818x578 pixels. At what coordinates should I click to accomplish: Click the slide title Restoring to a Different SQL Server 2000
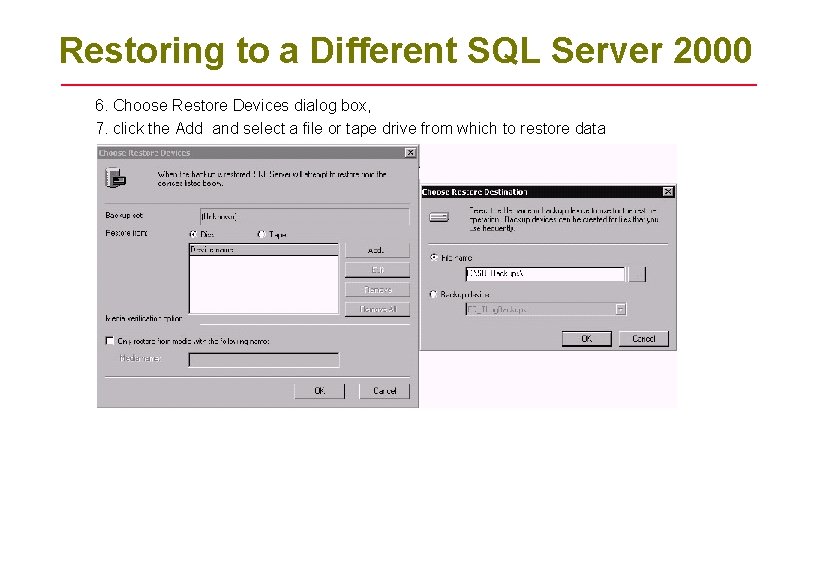(x=405, y=51)
